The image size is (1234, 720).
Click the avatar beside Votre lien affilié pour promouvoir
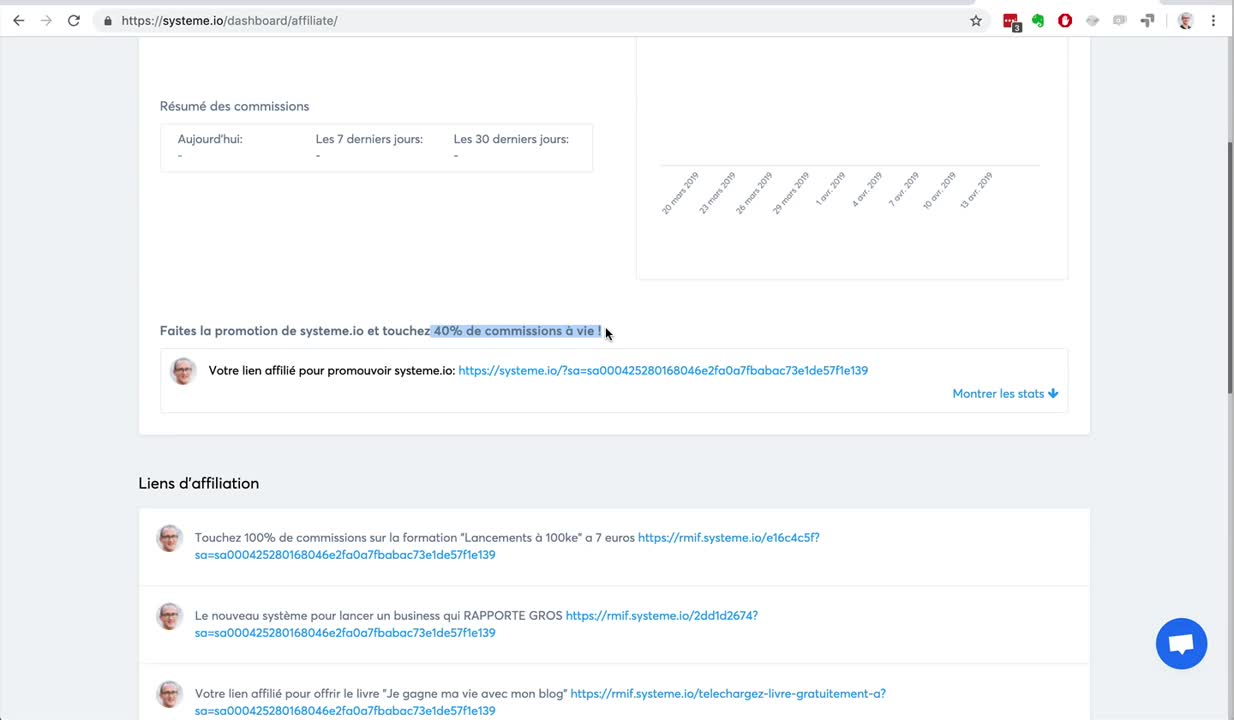(183, 371)
